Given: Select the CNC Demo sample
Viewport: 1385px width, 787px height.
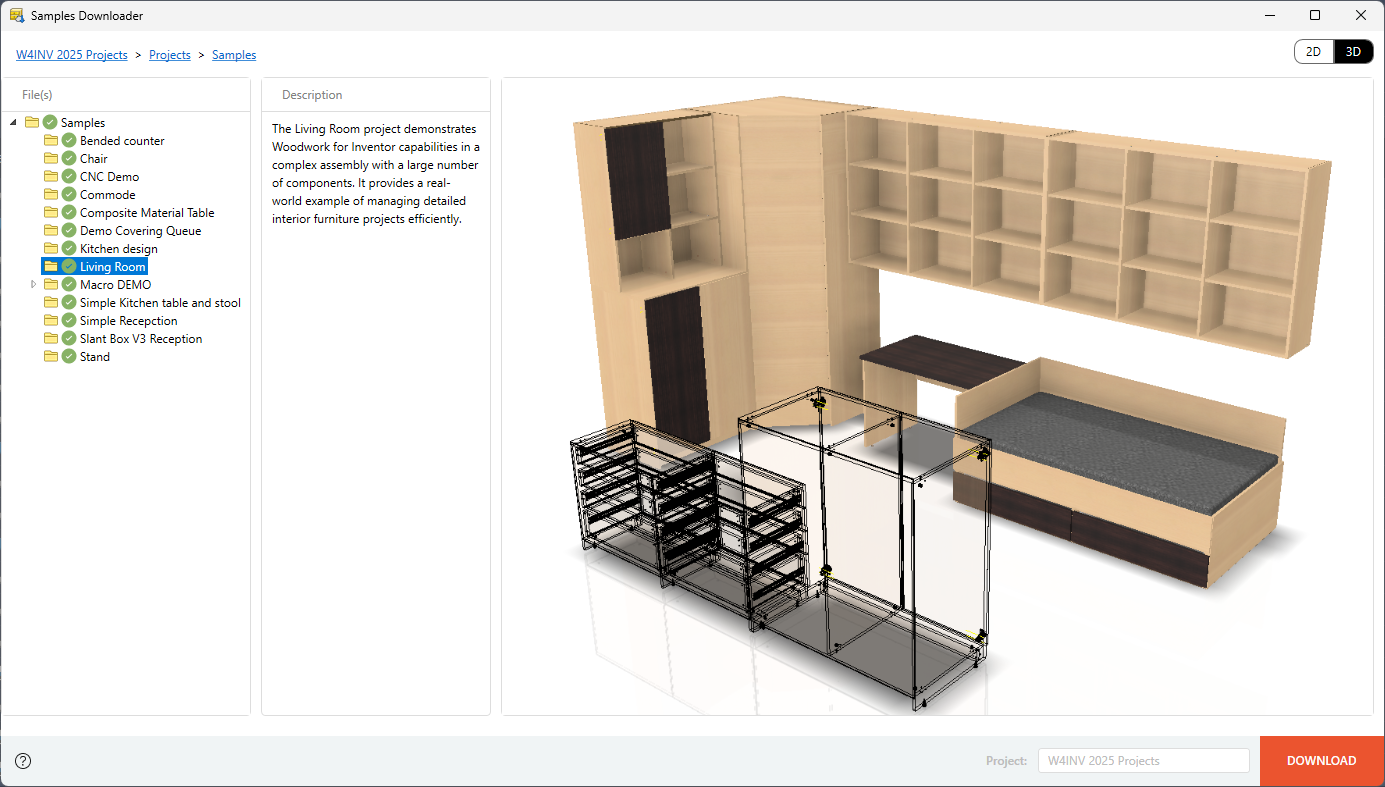Looking at the screenshot, I should tap(109, 177).
